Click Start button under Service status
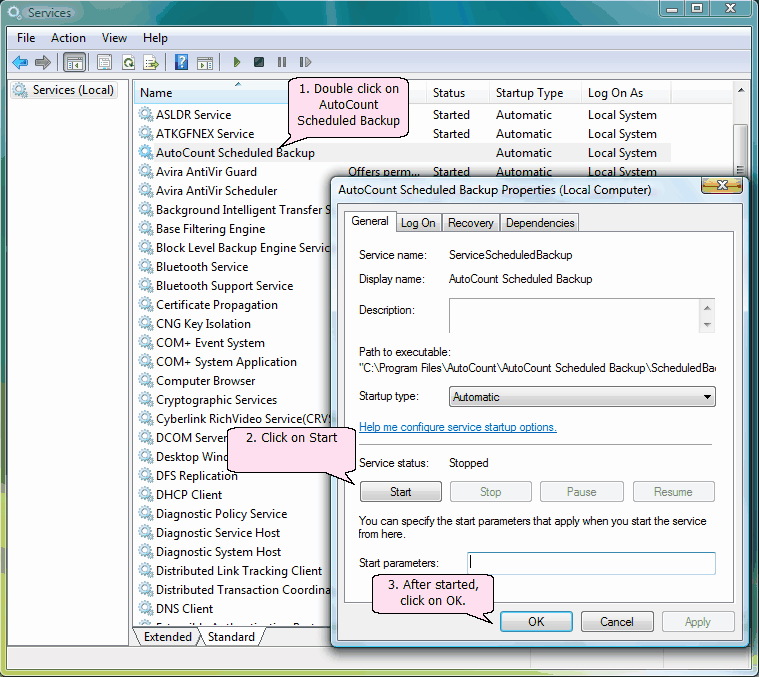The image size is (759, 677). tap(400, 492)
